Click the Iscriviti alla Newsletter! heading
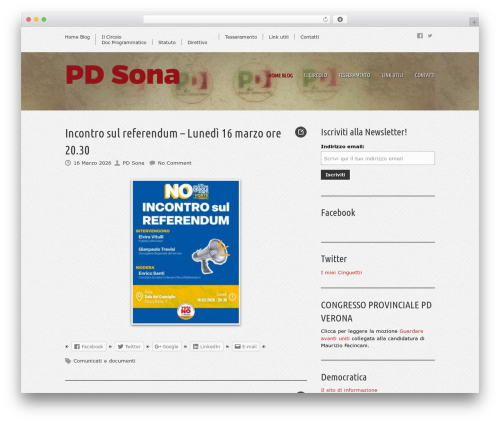 click(x=364, y=132)
